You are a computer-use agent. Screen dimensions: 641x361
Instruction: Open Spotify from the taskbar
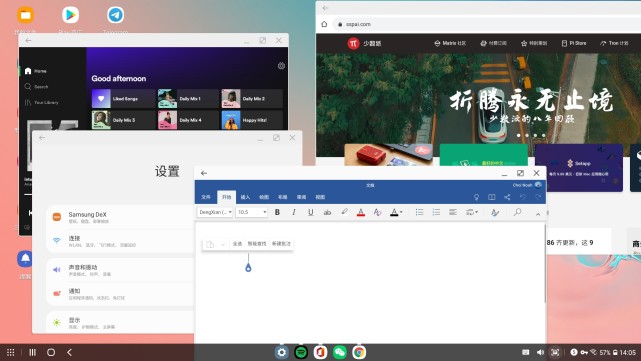pyautogui.click(x=301, y=352)
